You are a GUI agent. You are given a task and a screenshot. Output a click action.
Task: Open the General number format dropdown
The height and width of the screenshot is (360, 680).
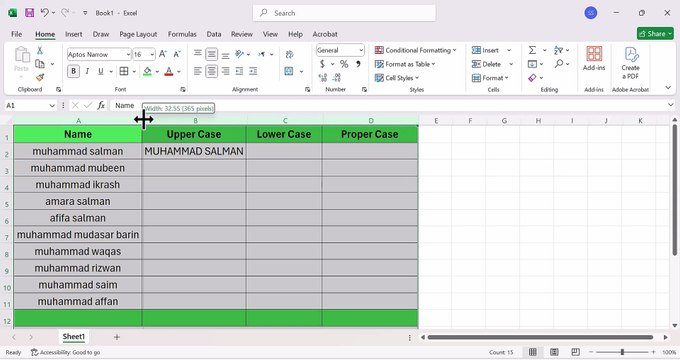[x=361, y=50]
